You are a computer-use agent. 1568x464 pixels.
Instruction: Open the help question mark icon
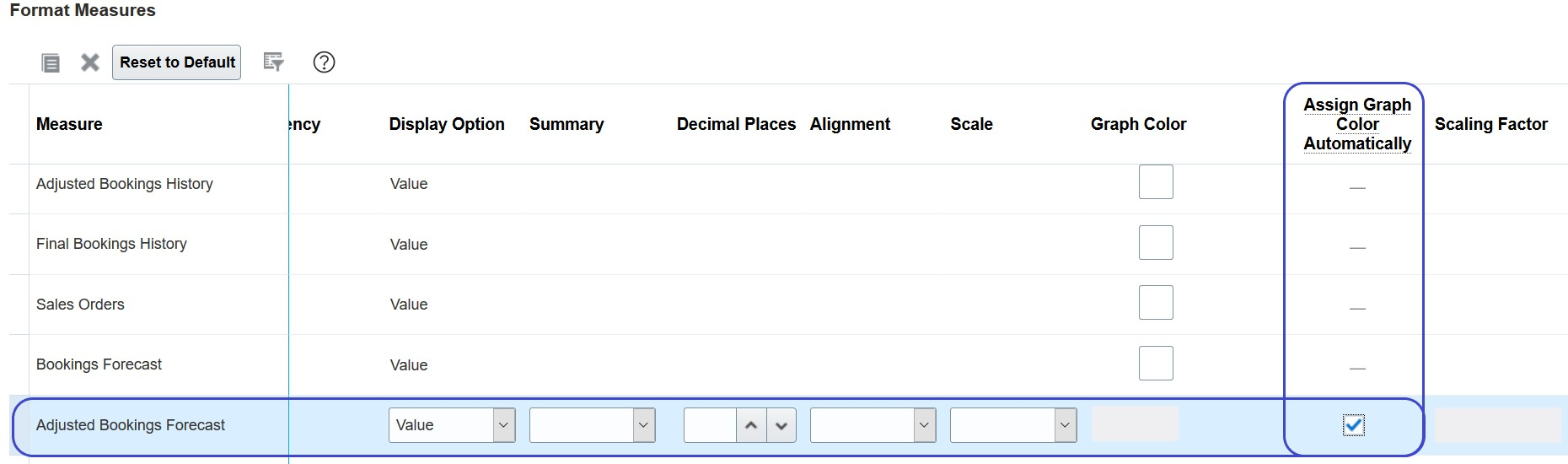tap(324, 62)
